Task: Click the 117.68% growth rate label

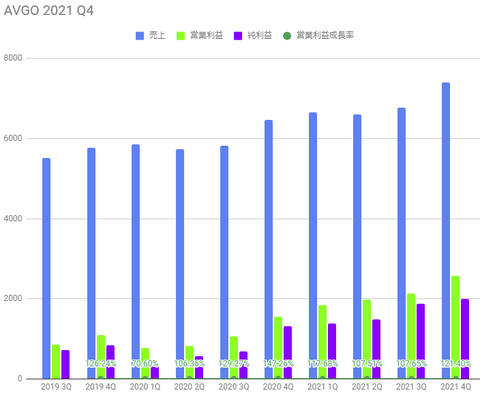Action: pos(322,363)
